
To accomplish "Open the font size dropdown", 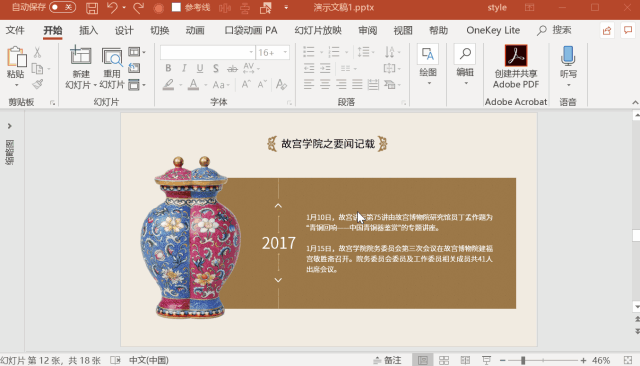I will click(x=285, y=52).
